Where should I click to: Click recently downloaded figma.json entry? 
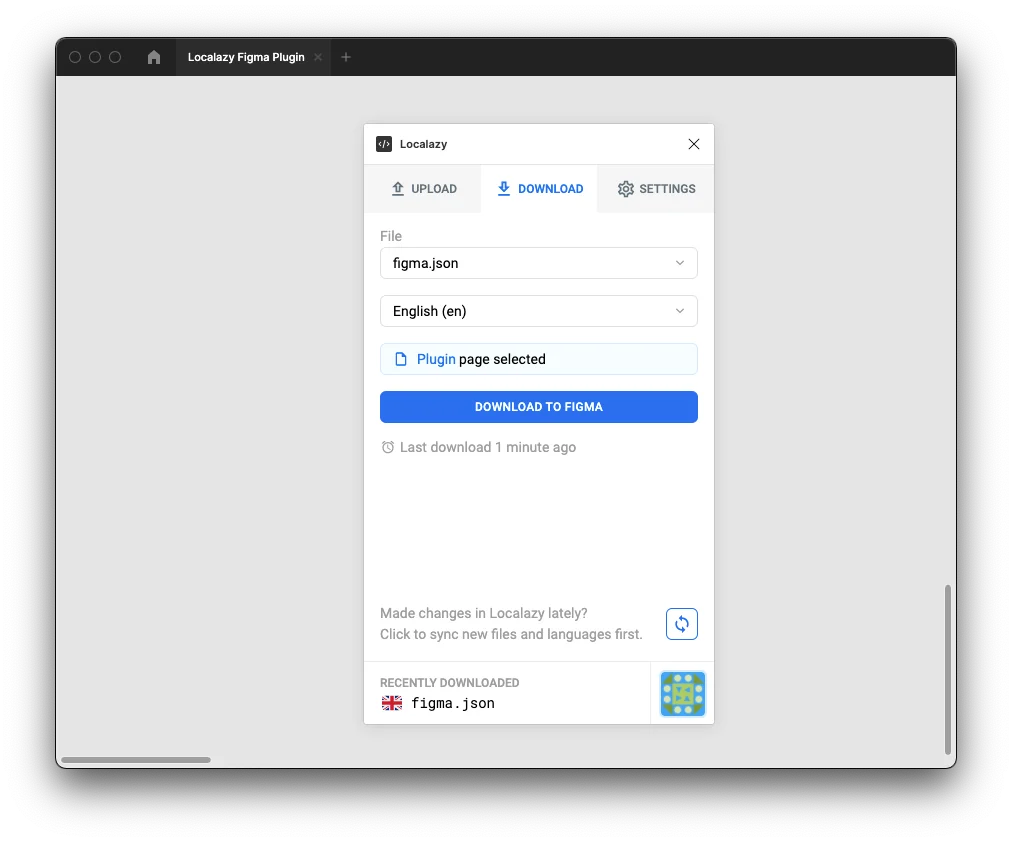(x=452, y=703)
